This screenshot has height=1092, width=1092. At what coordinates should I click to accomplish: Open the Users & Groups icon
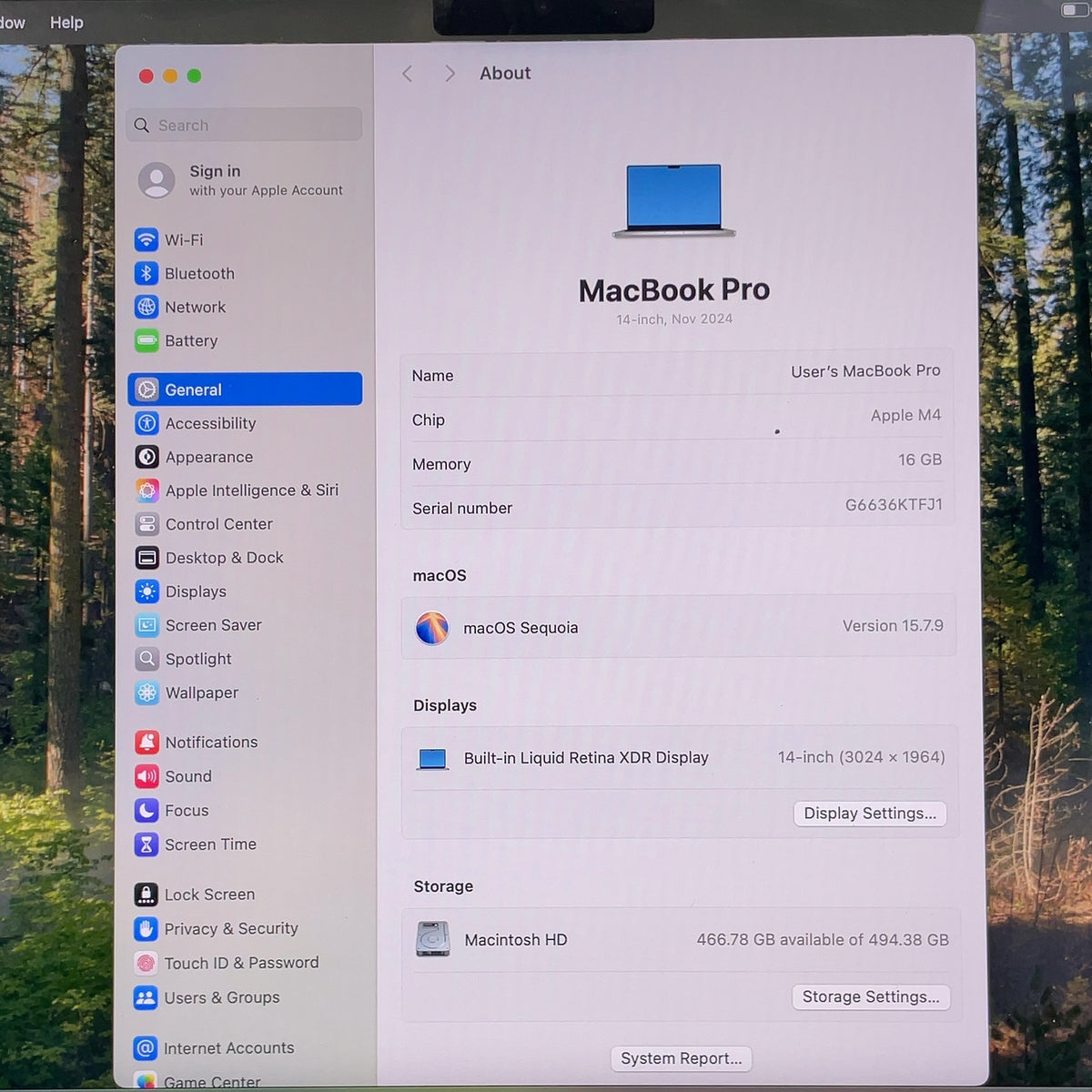(x=146, y=997)
